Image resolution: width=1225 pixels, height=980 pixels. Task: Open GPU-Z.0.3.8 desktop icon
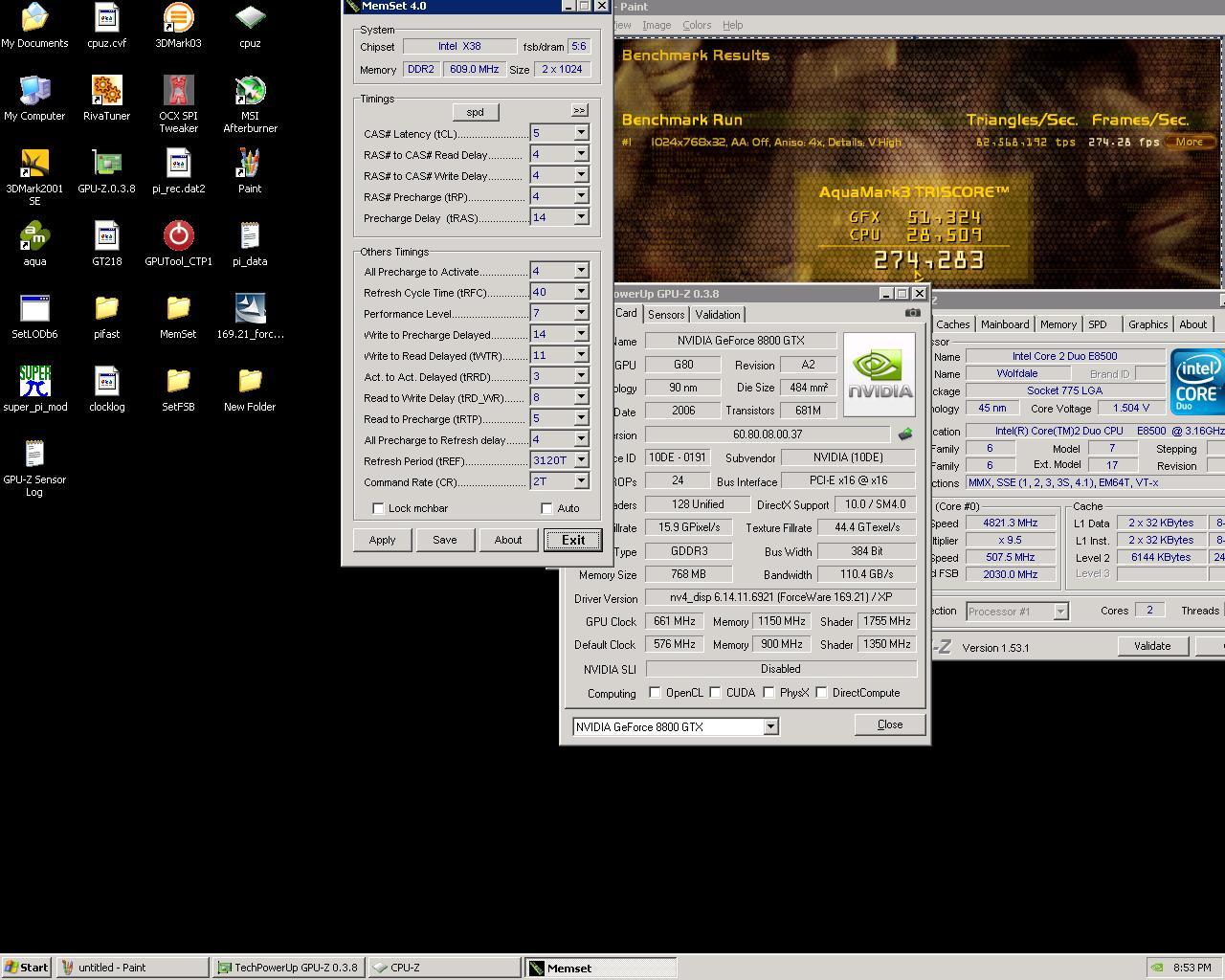[106, 171]
